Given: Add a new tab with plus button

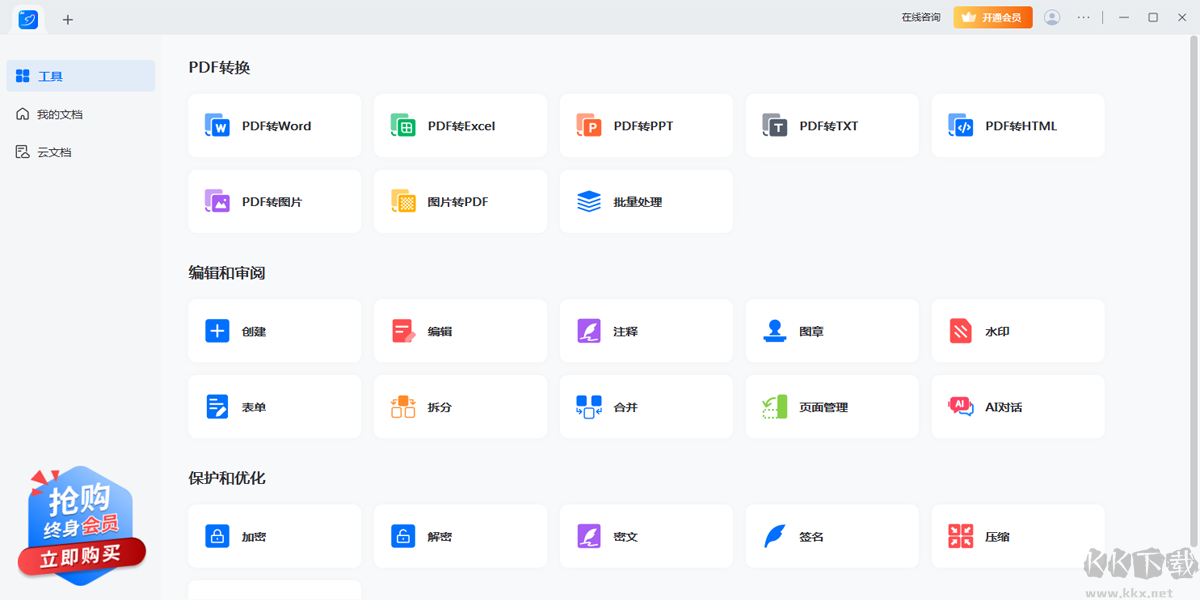Looking at the screenshot, I should coord(68,20).
